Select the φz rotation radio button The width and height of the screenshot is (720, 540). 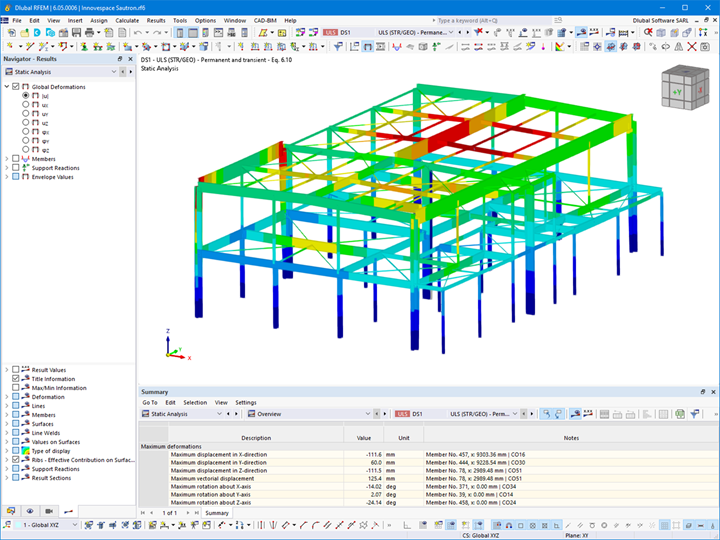coord(26,150)
